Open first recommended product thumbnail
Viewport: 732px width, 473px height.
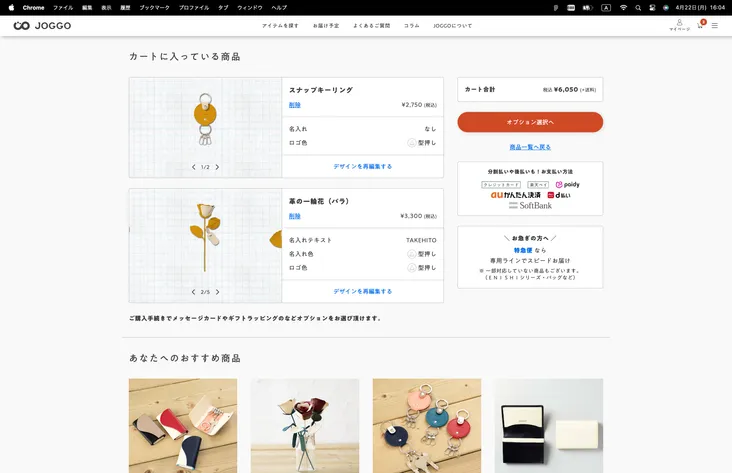(x=183, y=425)
